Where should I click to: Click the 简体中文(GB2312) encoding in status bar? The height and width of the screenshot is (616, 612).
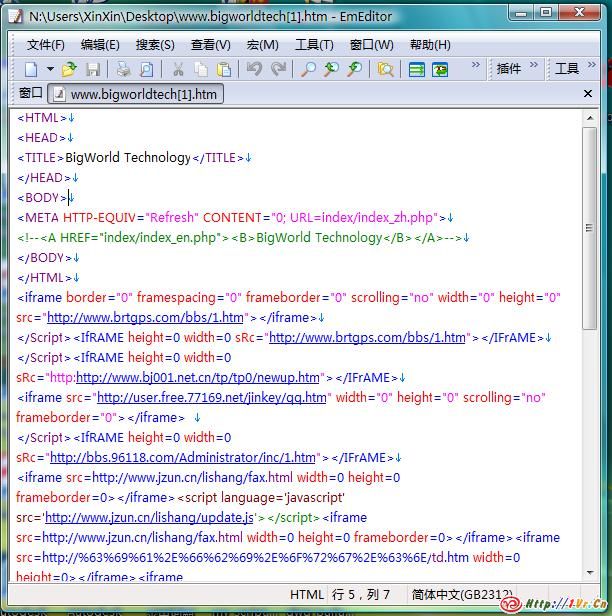(461, 595)
